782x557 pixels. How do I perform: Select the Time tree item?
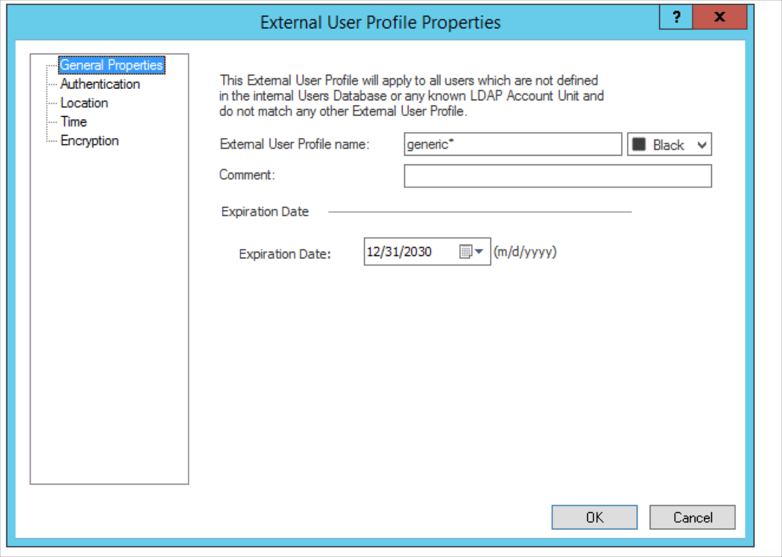tap(73, 122)
